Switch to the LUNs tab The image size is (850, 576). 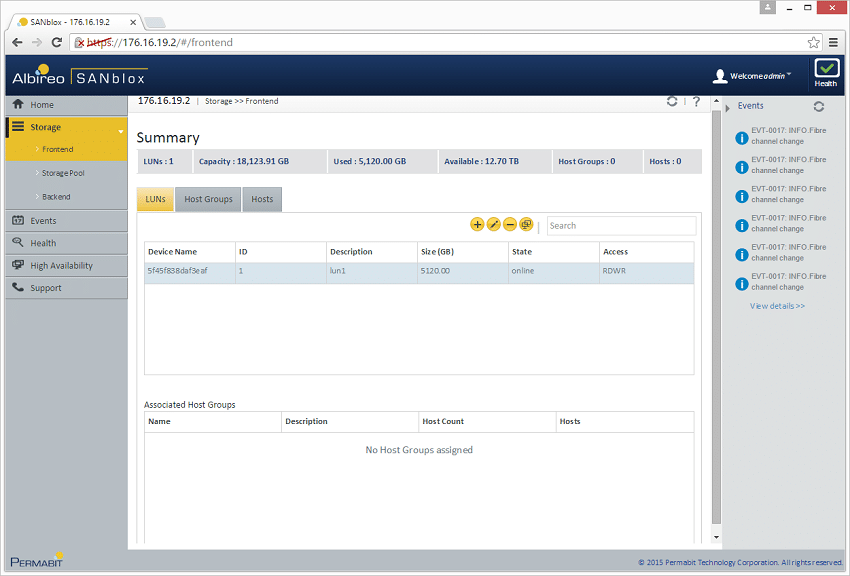(155, 199)
